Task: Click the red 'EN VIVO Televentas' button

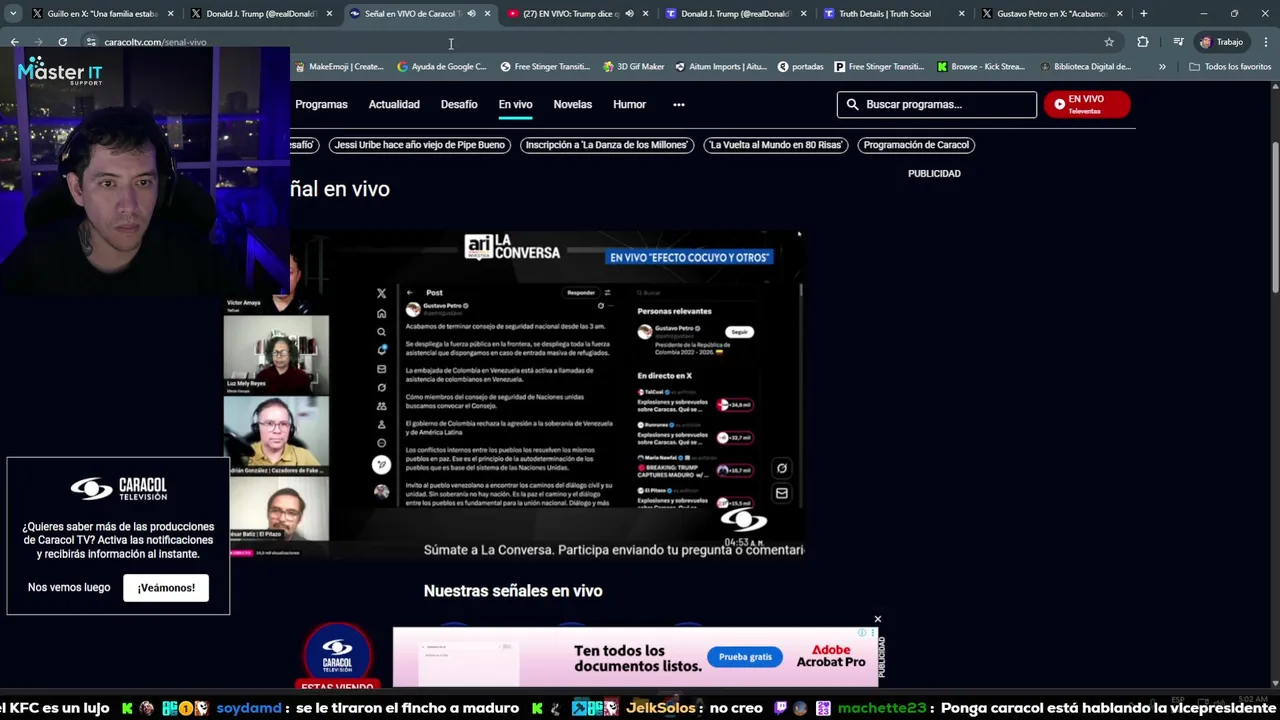Action: (x=1087, y=104)
